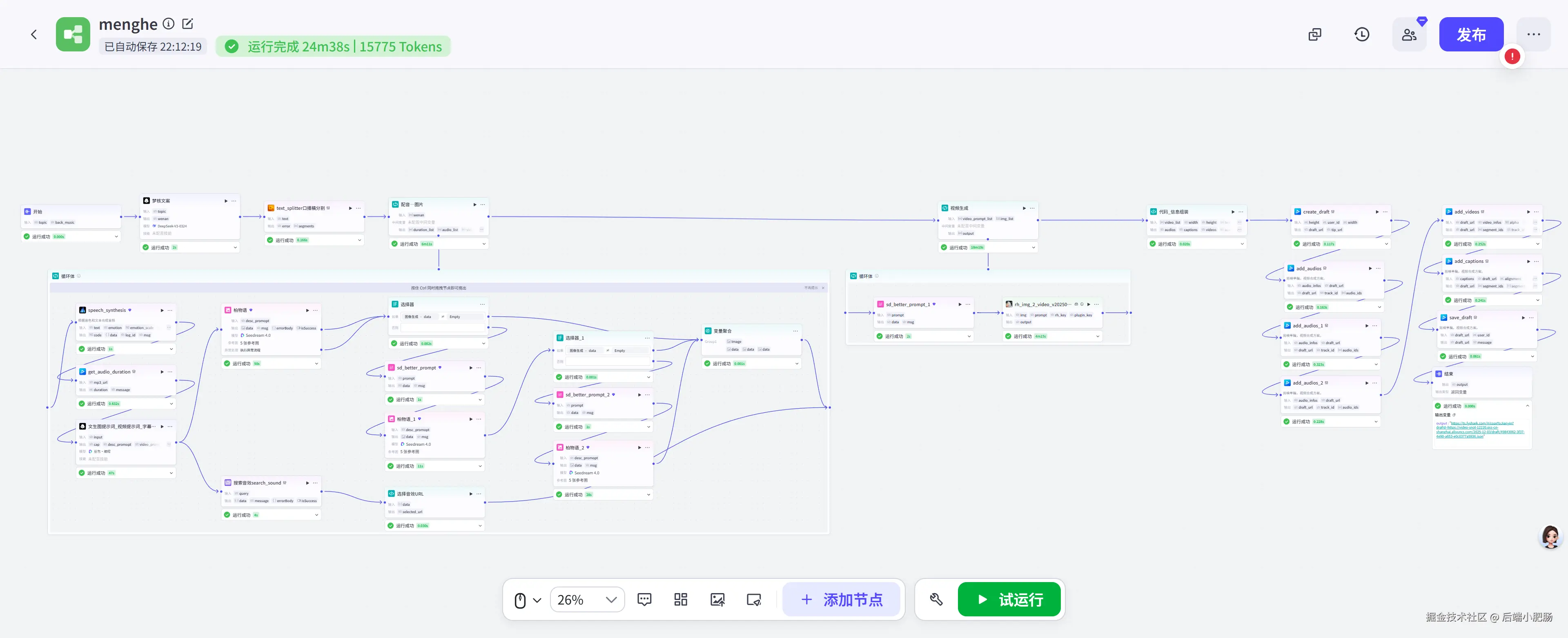Viewport: 1568px width, 638px height.
Task: Click the back arrow to exit workflow
Action: click(x=34, y=35)
